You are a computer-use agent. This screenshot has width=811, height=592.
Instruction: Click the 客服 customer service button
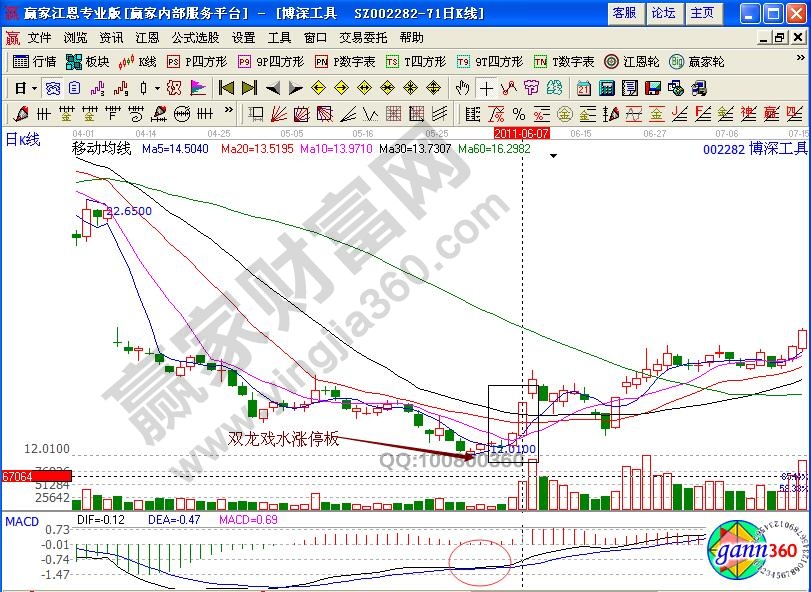(625, 13)
